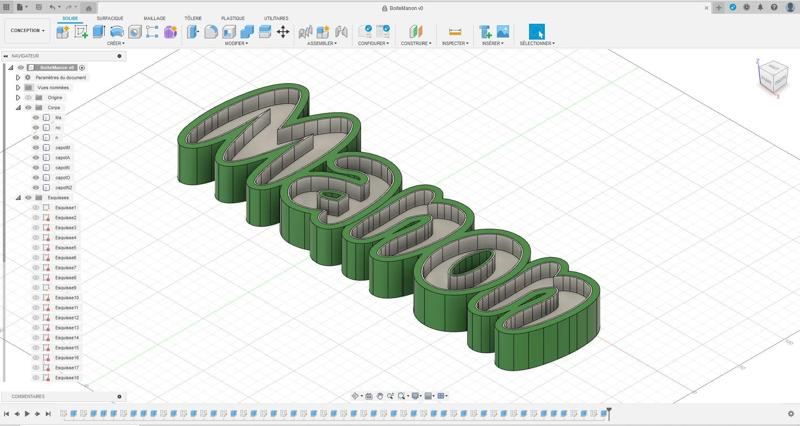
Task: Click the Extrude tool icon
Action: click(x=98, y=32)
